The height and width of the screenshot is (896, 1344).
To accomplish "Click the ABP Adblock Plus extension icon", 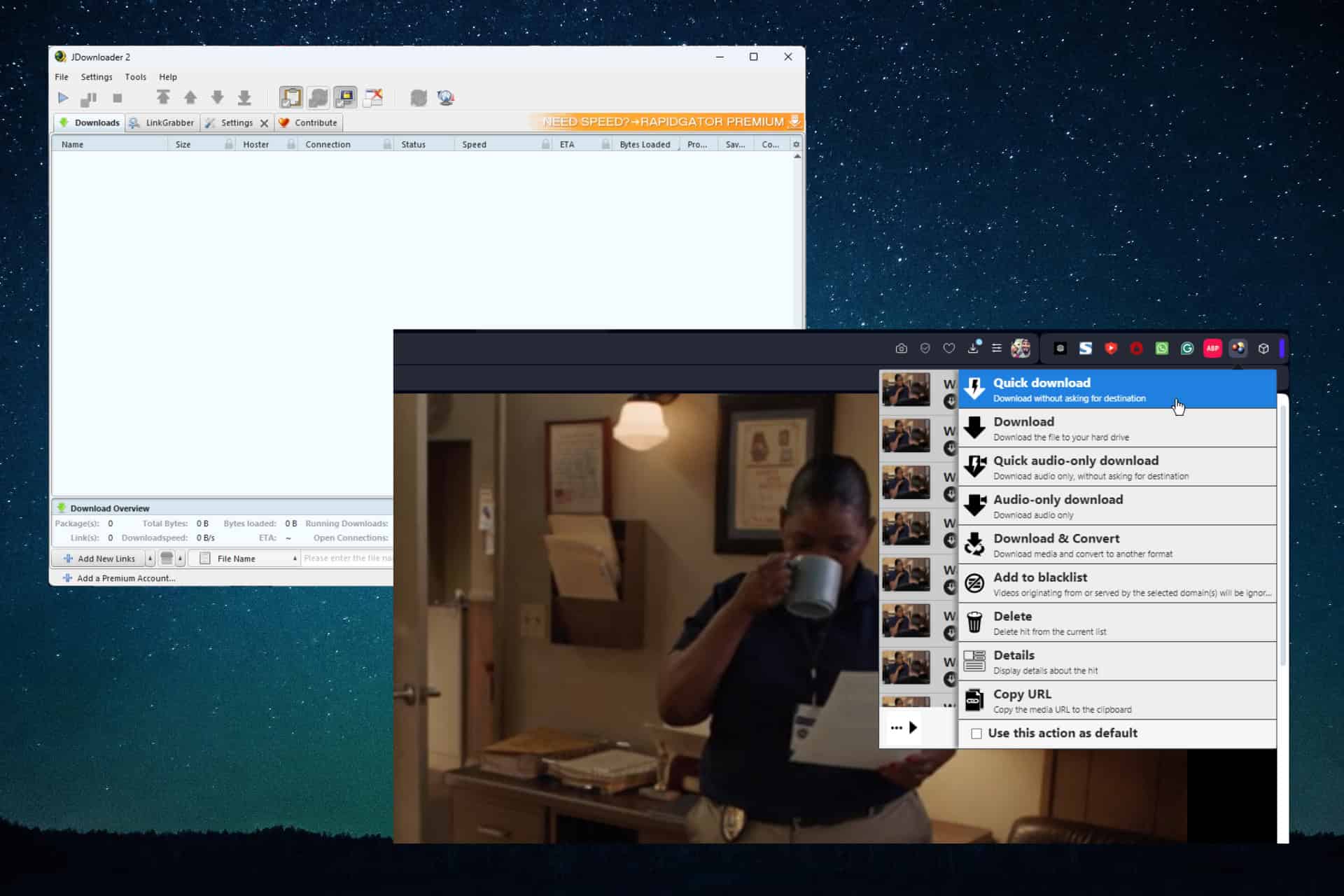I will pyautogui.click(x=1212, y=348).
